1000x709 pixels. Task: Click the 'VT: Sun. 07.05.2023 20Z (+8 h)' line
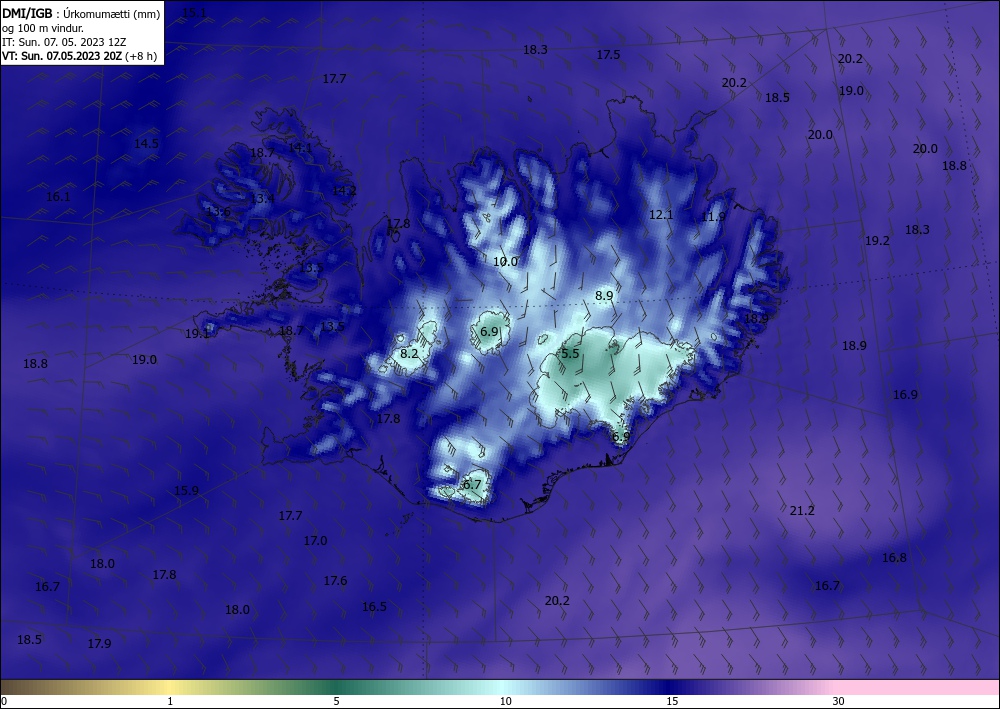point(79,55)
